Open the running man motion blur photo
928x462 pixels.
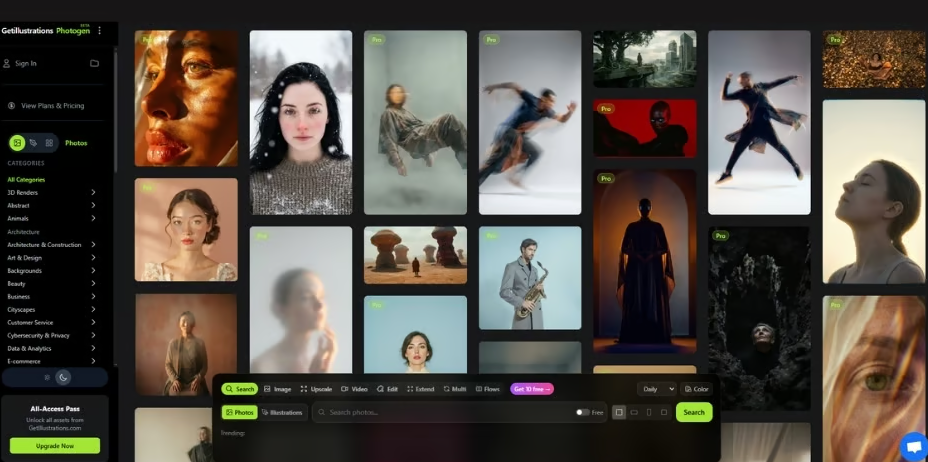coord(530,122)
